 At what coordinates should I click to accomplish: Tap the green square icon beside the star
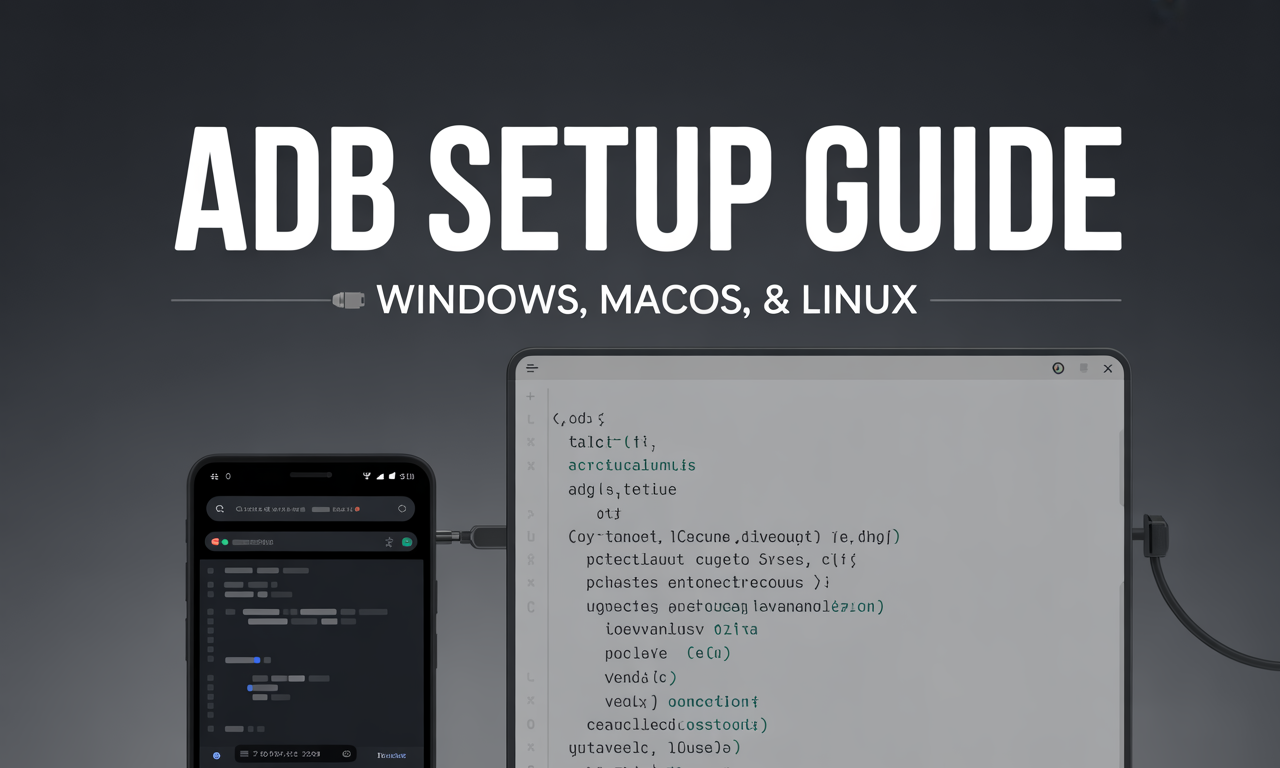click(x=407, y=542)
